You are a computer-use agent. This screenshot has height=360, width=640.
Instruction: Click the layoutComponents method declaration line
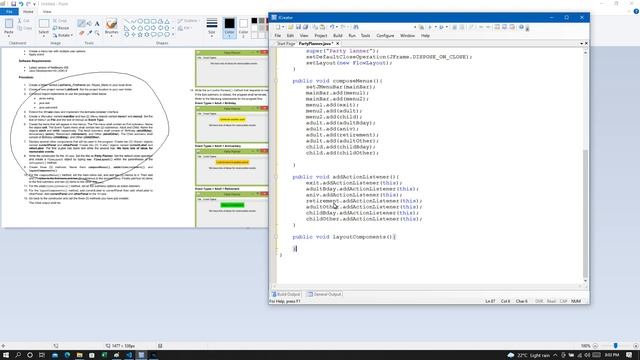click(344, 237)
